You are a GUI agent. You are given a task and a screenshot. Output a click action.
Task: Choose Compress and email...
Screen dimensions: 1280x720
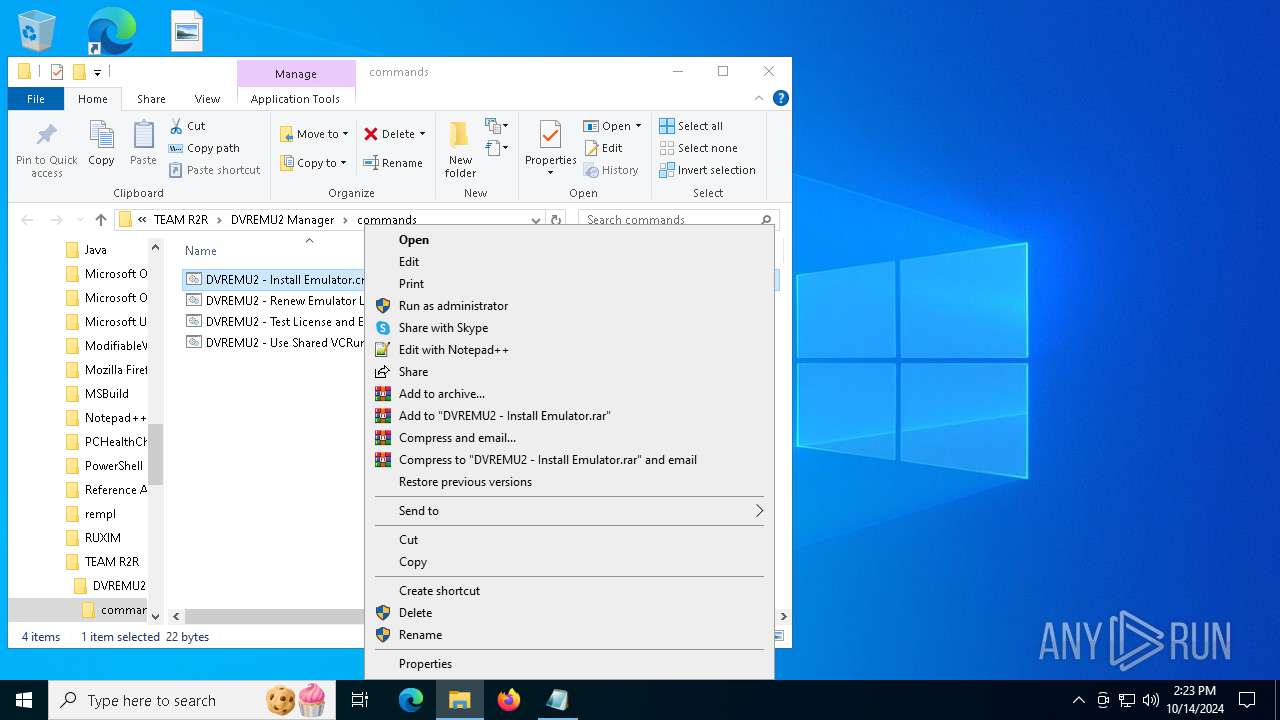[x=569, y=438]
